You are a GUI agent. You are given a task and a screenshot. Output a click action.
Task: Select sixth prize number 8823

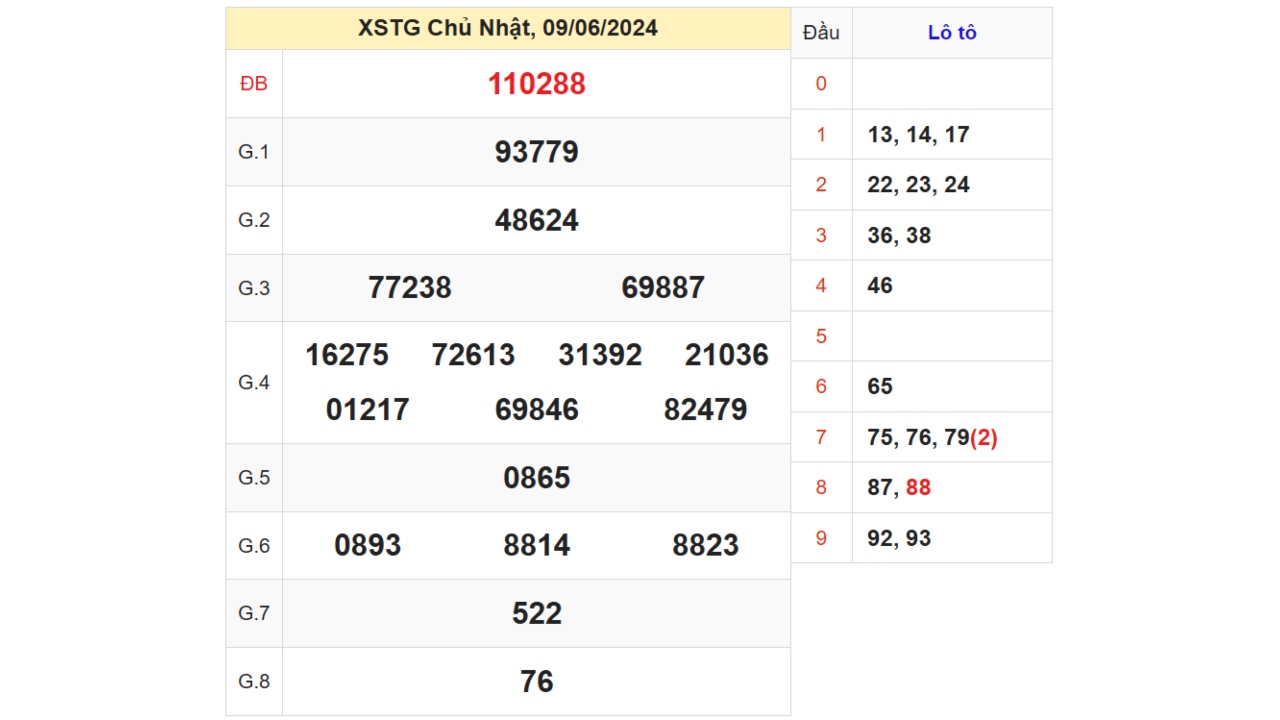[x=706, y=546]
